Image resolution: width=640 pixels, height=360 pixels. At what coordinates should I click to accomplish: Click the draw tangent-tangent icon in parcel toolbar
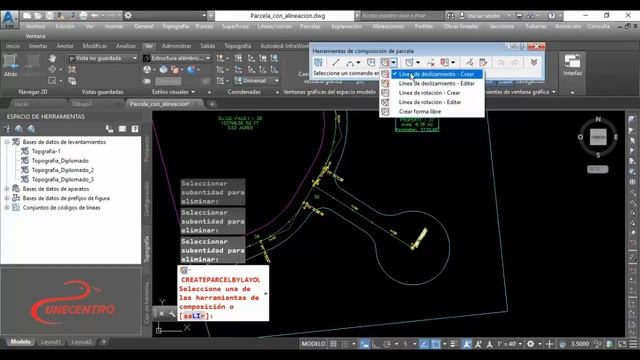coord(371,62)
